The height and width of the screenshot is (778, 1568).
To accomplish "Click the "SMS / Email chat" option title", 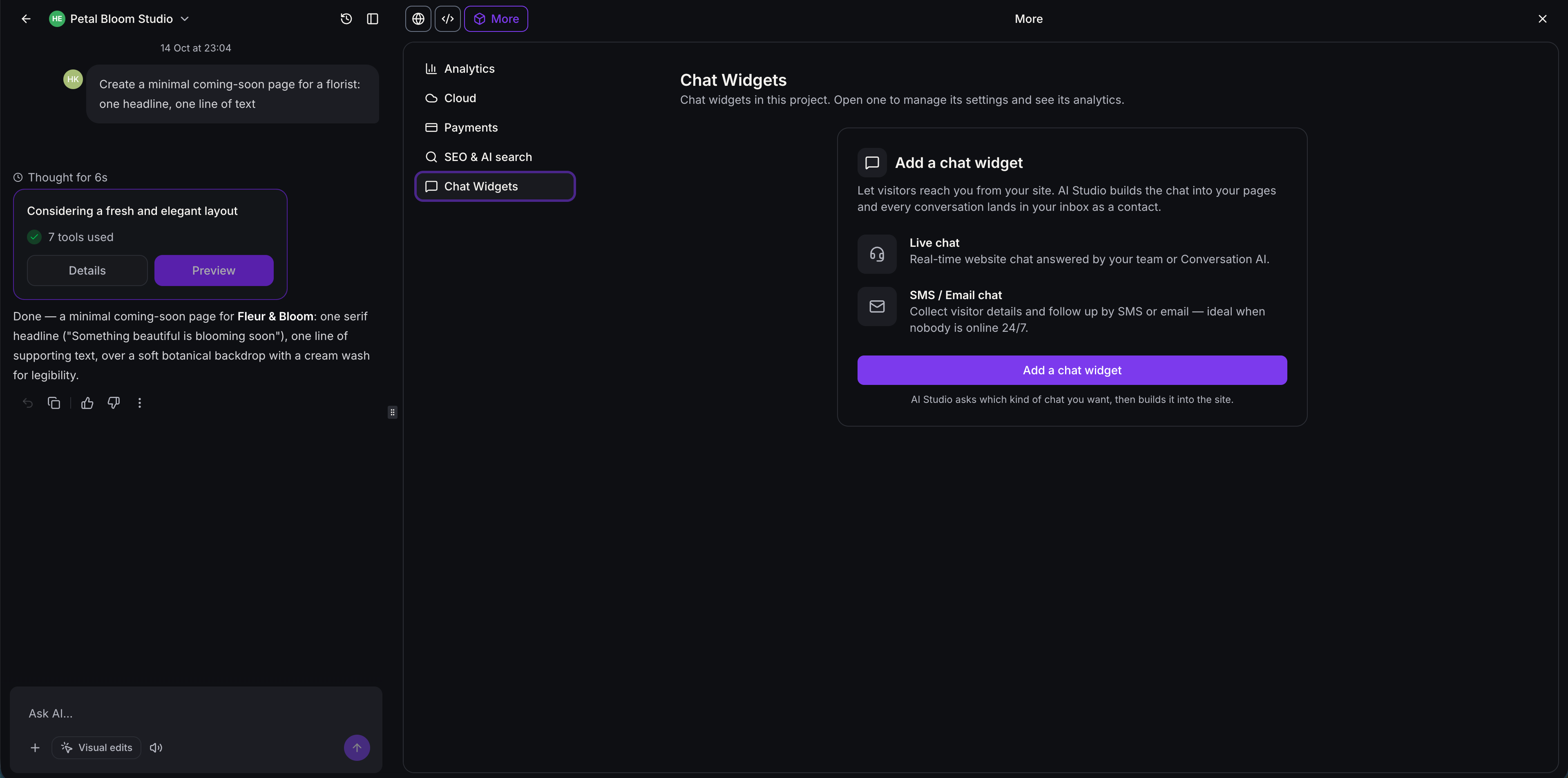I will coord(956,295).
